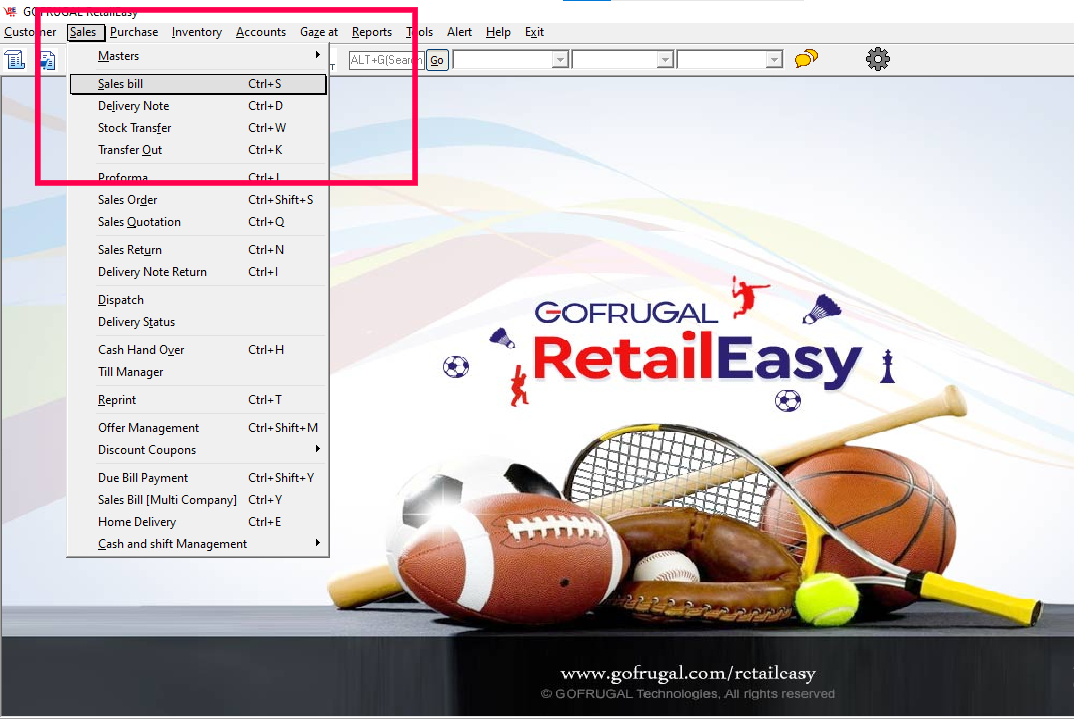Choose Delivery Status menu entry
This screenshot has height=719, width=1074.
[x=198, y=322]
